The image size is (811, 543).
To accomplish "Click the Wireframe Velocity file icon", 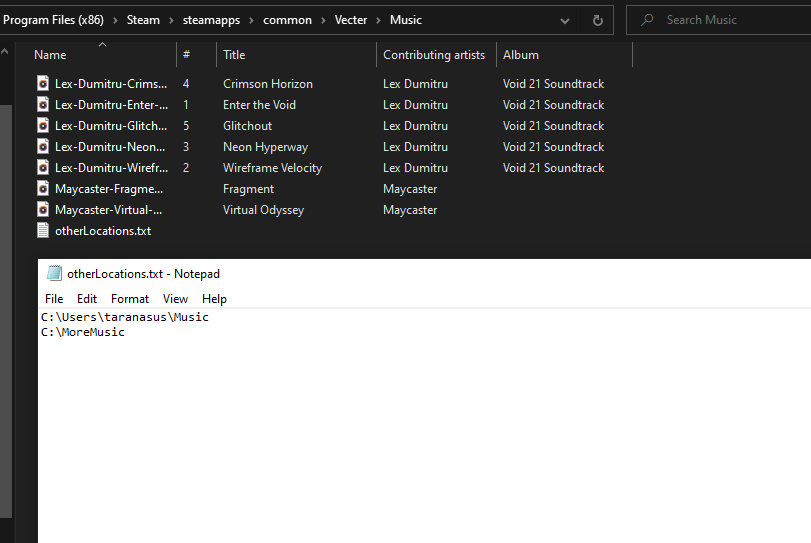I will 43,168.
